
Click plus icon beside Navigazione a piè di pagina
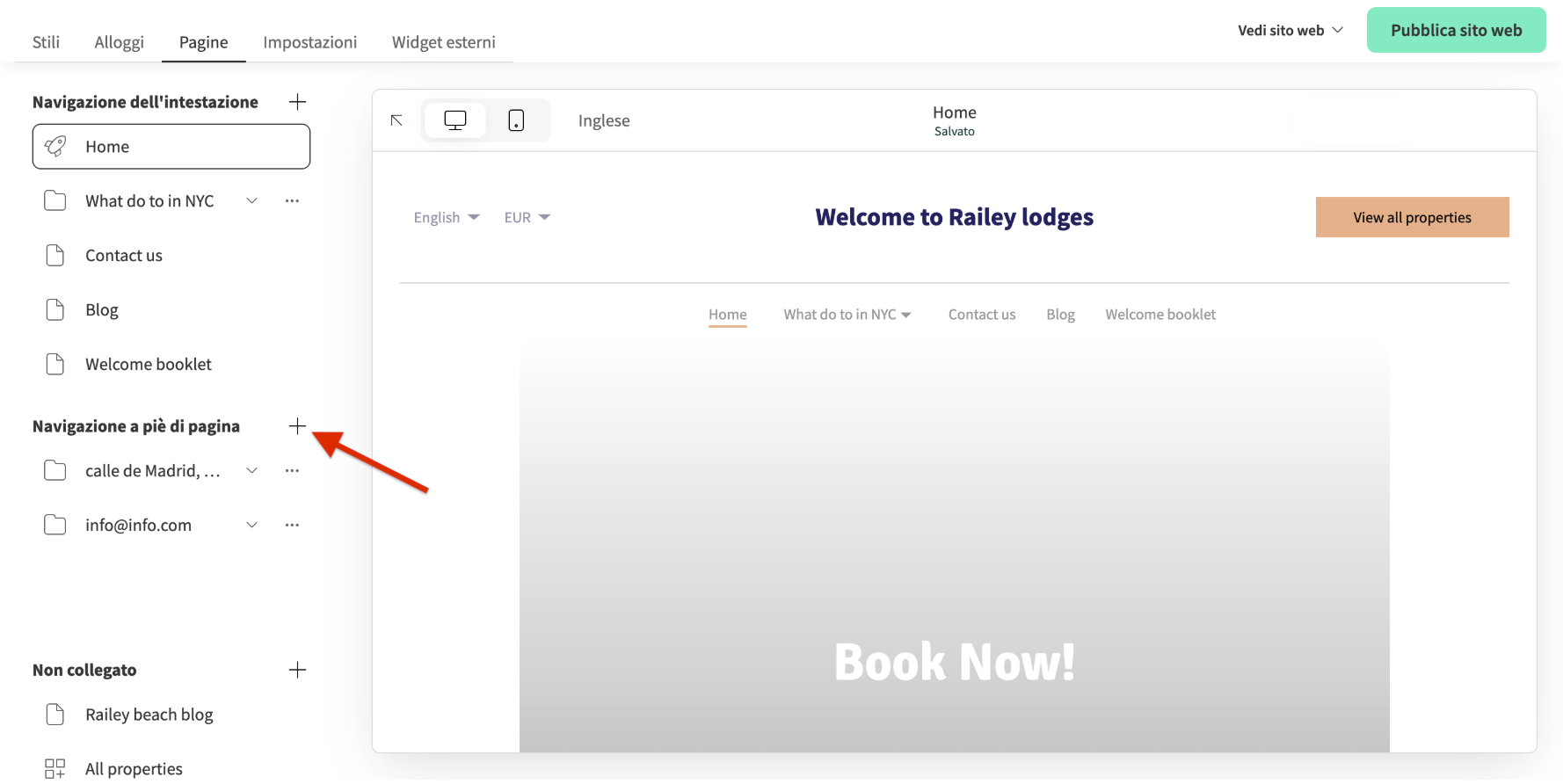coord(297,426)
